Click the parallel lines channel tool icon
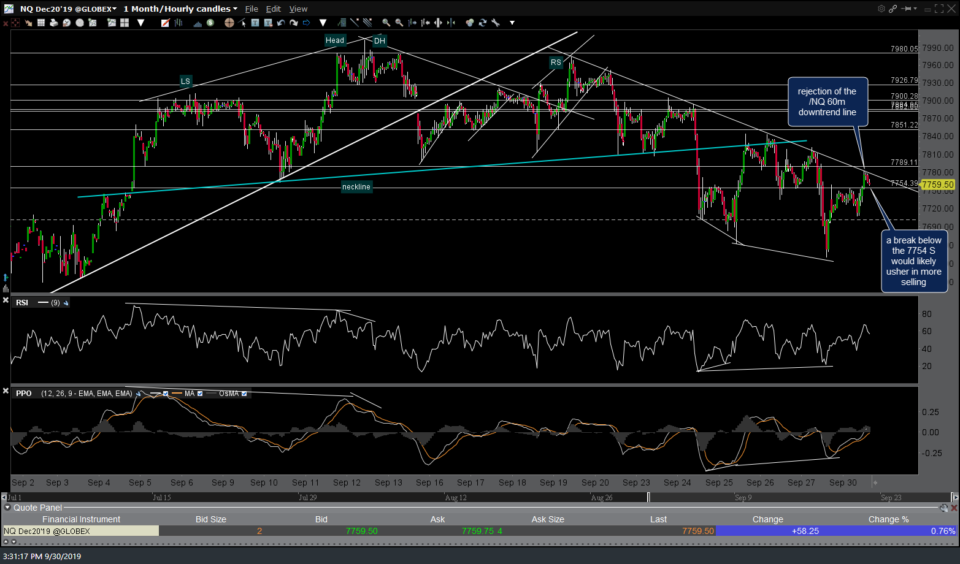This screenshot has height=564, width=960. (x=367, y=23)
